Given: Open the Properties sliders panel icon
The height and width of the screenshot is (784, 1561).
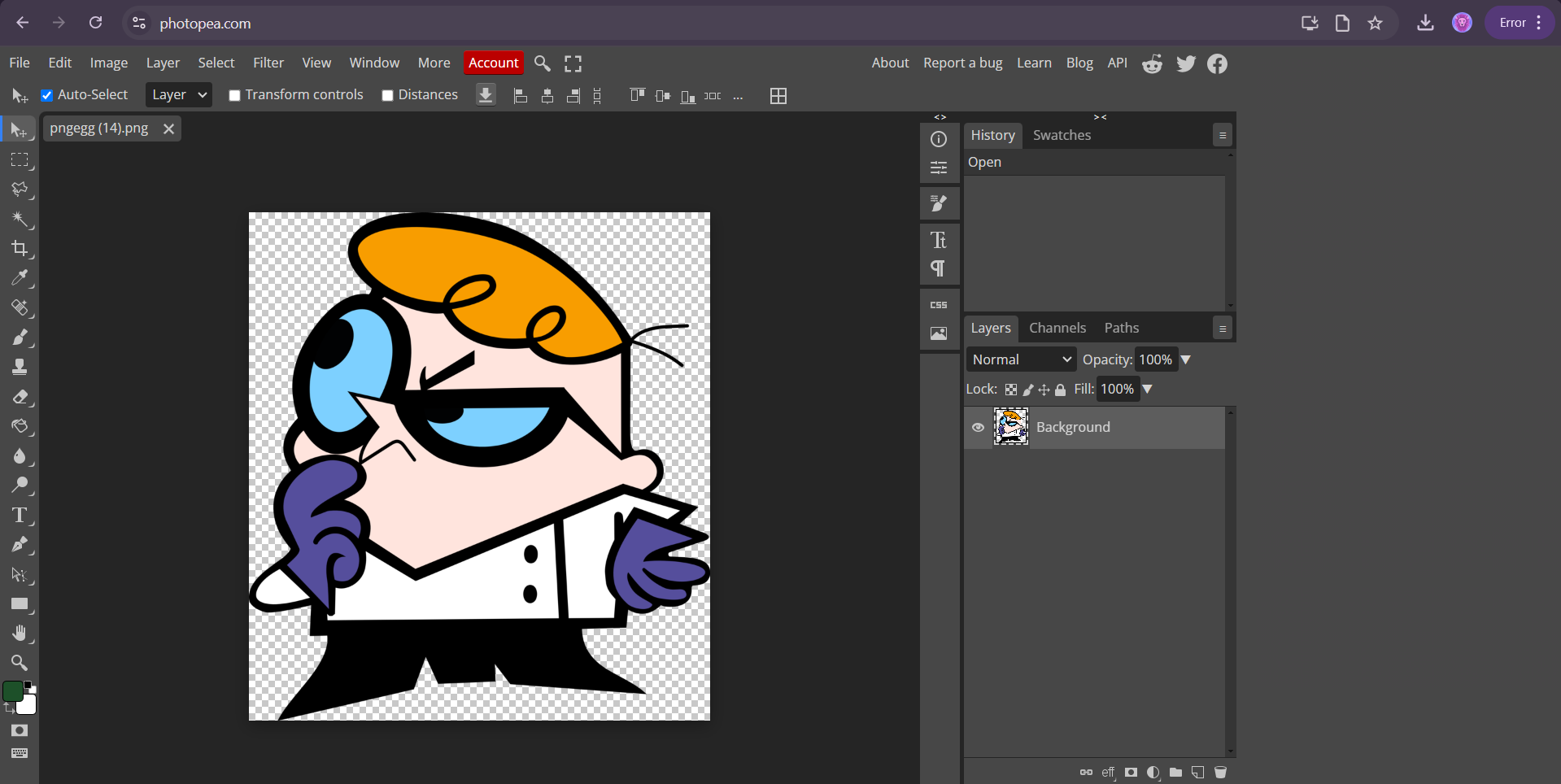Looking at the screenshot, I should [939, 168].
